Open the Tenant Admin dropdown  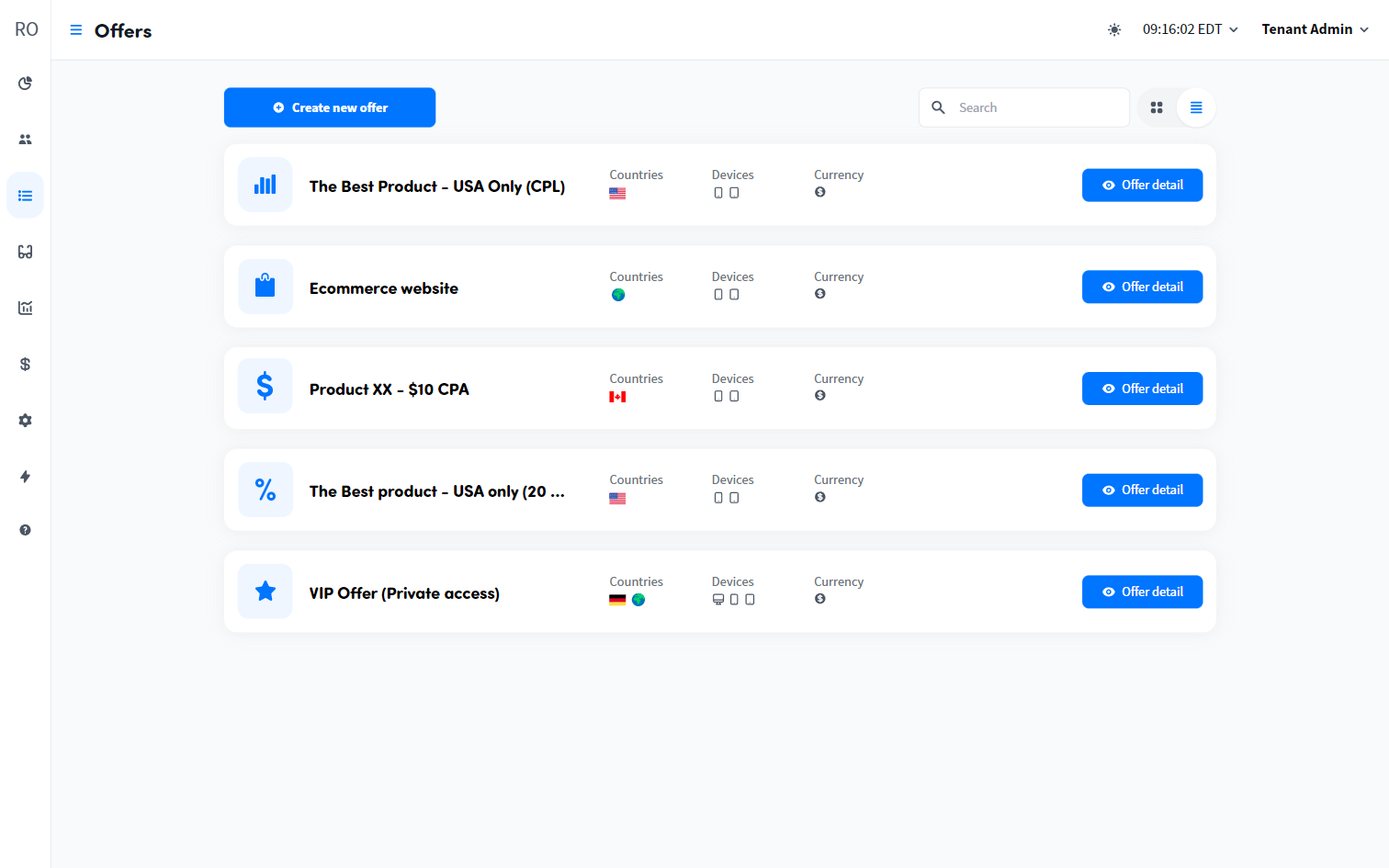pyautogui.click(x=1314, y=28)
